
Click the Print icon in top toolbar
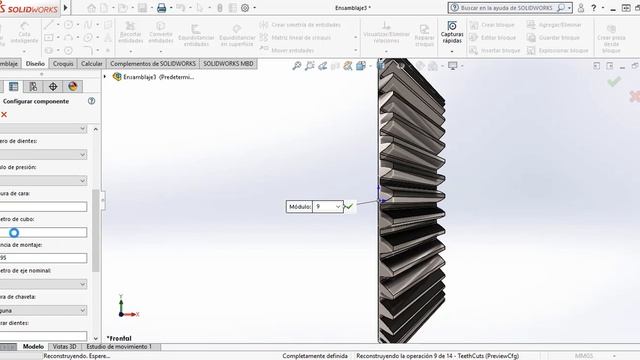click(x=162, y=8)
